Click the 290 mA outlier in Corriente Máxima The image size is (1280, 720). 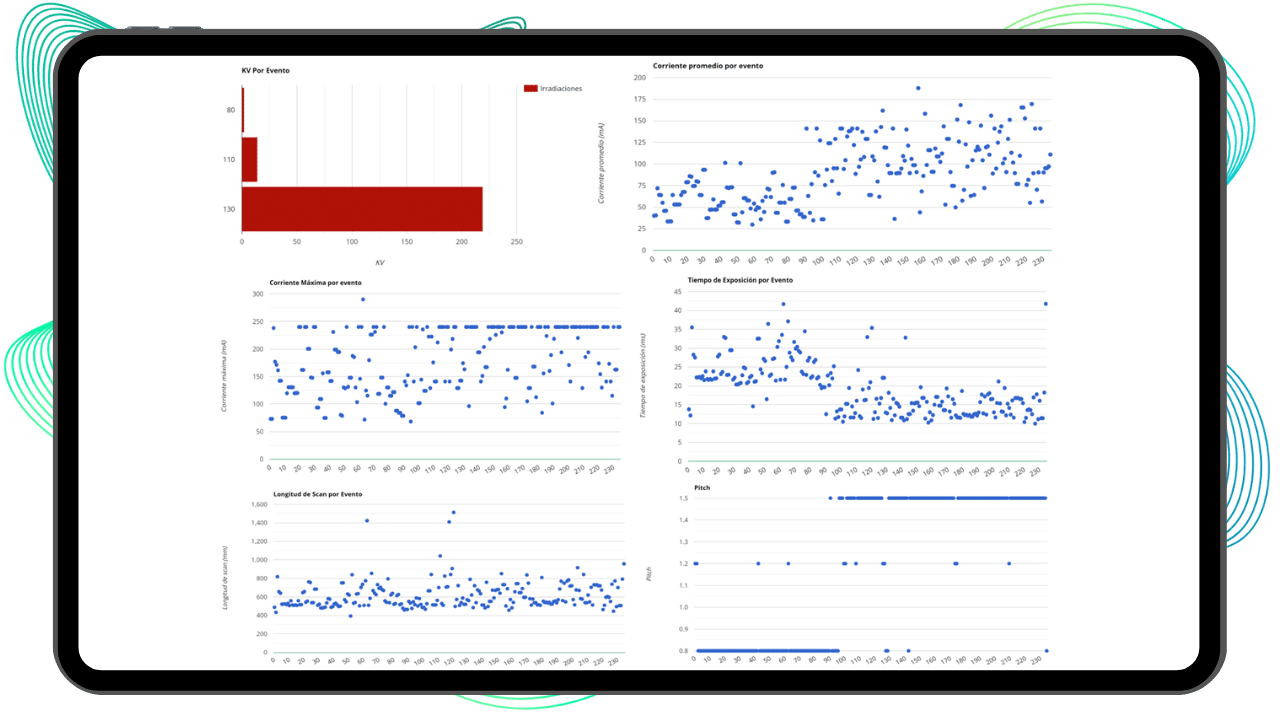[363, 299]
